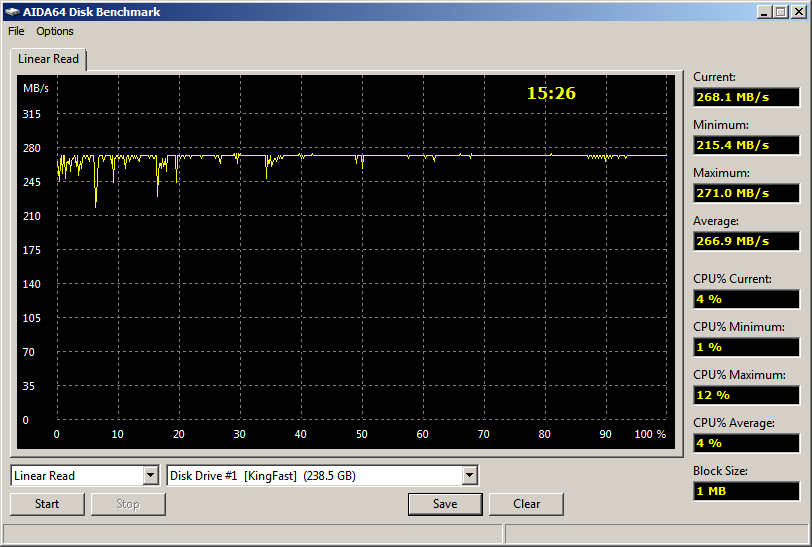Screen dimensions: 812x547
Task: Expand the Disk Drive #1 KingFast dropdown
Action: pos(469,475)
